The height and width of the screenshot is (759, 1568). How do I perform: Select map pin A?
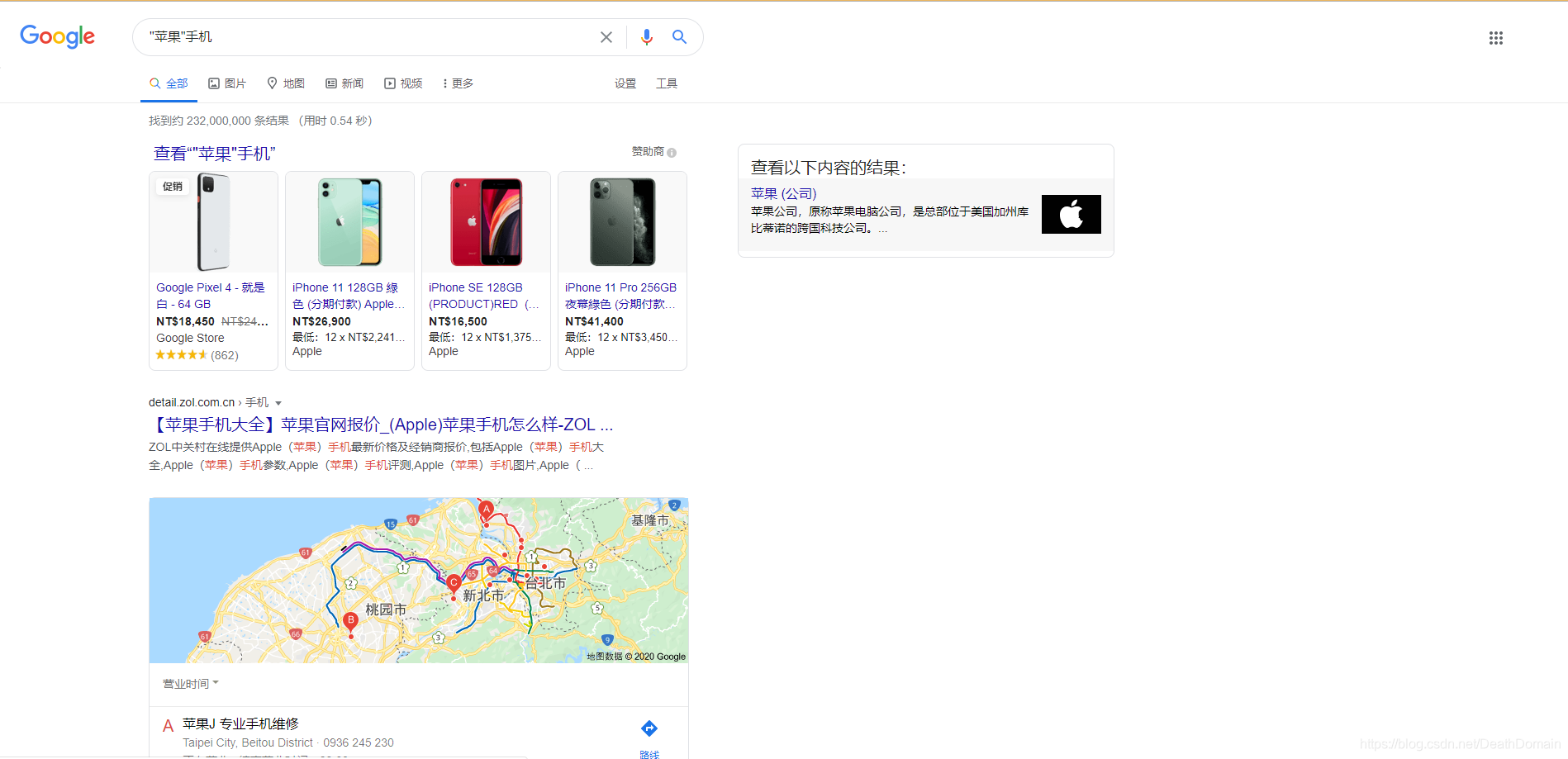click(487, 510)
